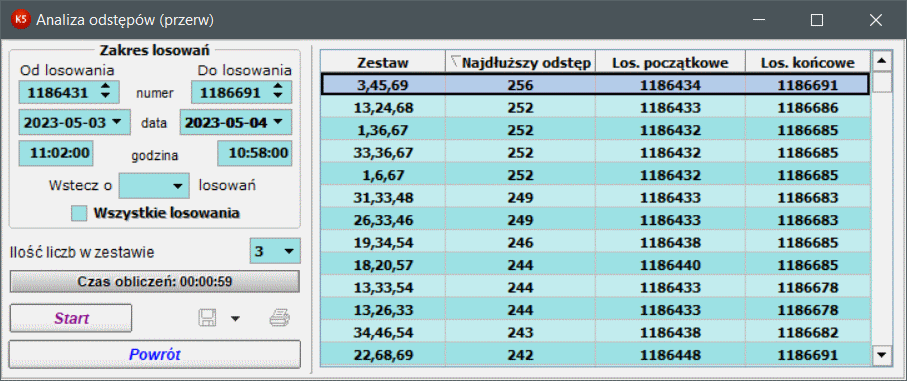Select the row with set 33,36,67
This screenshot has height=381, width=907.
coord(595,153)
